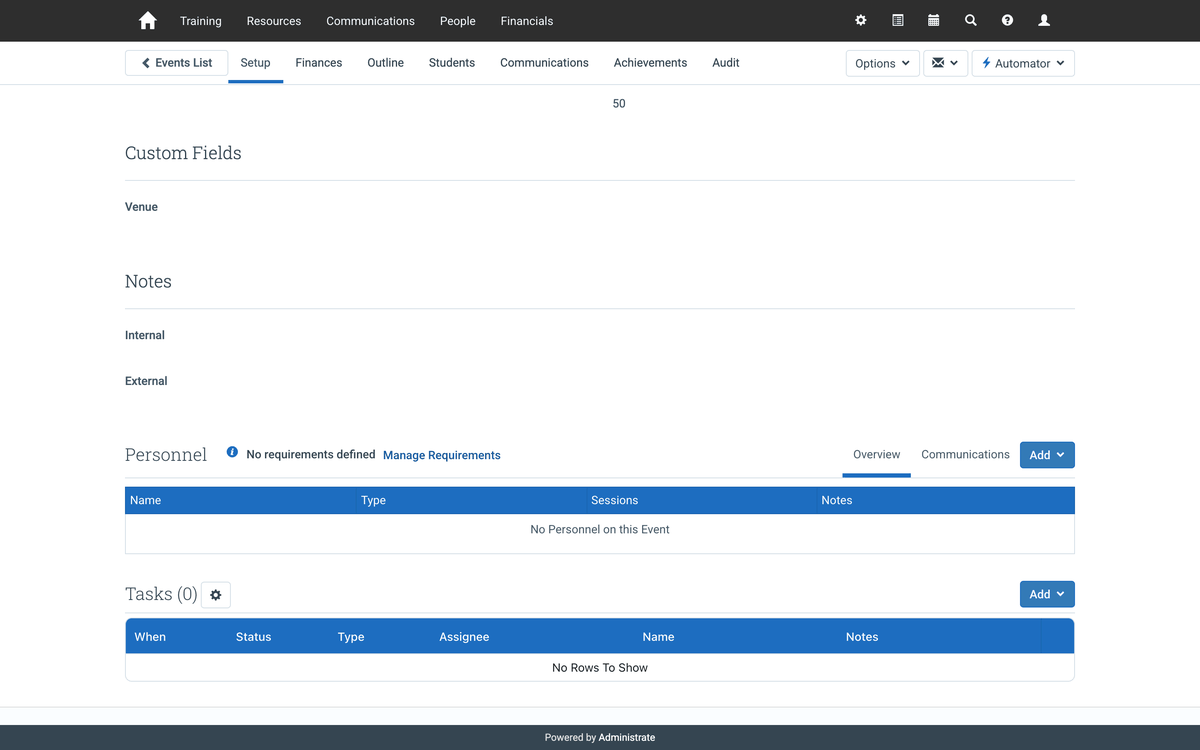Go to the home icon
The height and width of the screenshot is (750, 1200).
[x=147, y=20]
